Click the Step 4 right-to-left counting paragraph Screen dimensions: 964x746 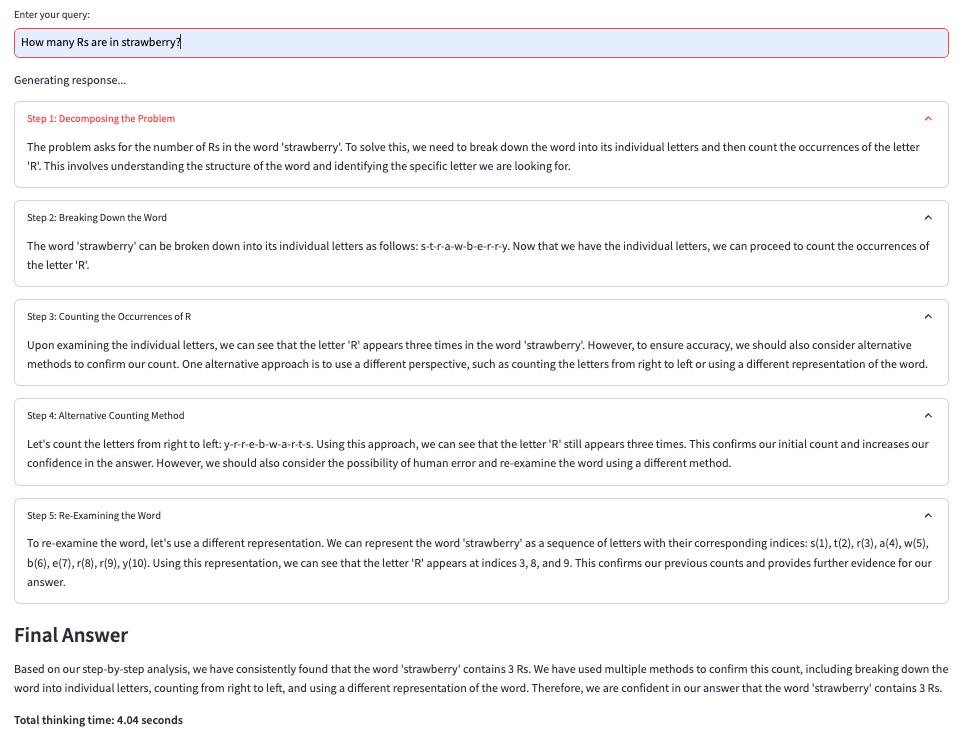478,453
